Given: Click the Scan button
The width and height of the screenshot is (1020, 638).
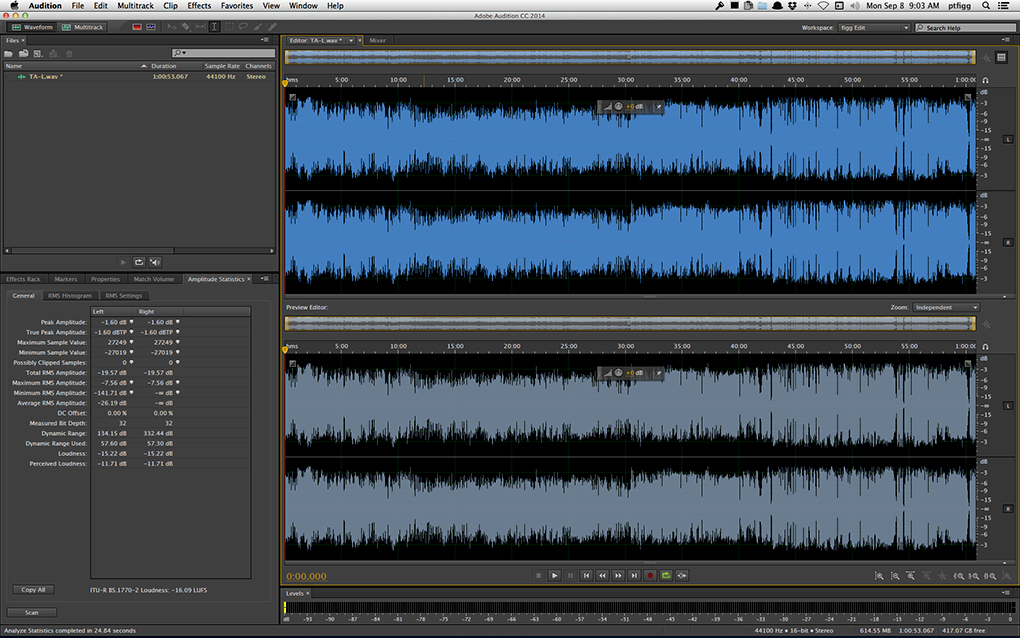Looking at the screenshot, I should [x=29, y=611].
